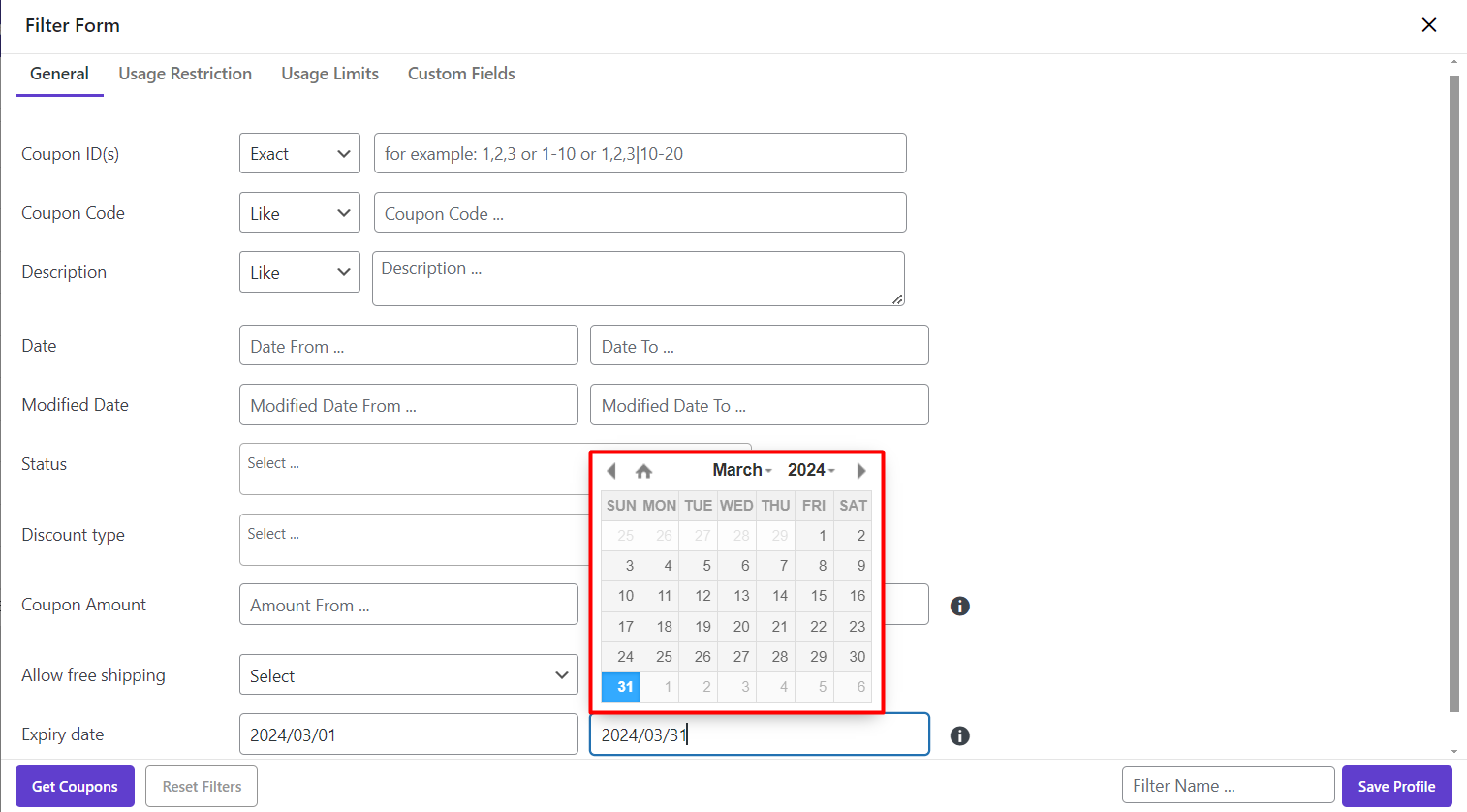1467x812 pixels.
Task: Switch to Usage Restriction tab
Action: coord(185,74)
